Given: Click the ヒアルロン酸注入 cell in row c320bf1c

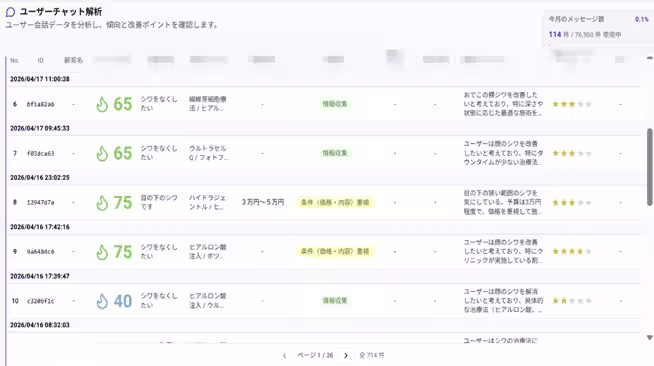Looking at the screenshot, I should 207,301.
